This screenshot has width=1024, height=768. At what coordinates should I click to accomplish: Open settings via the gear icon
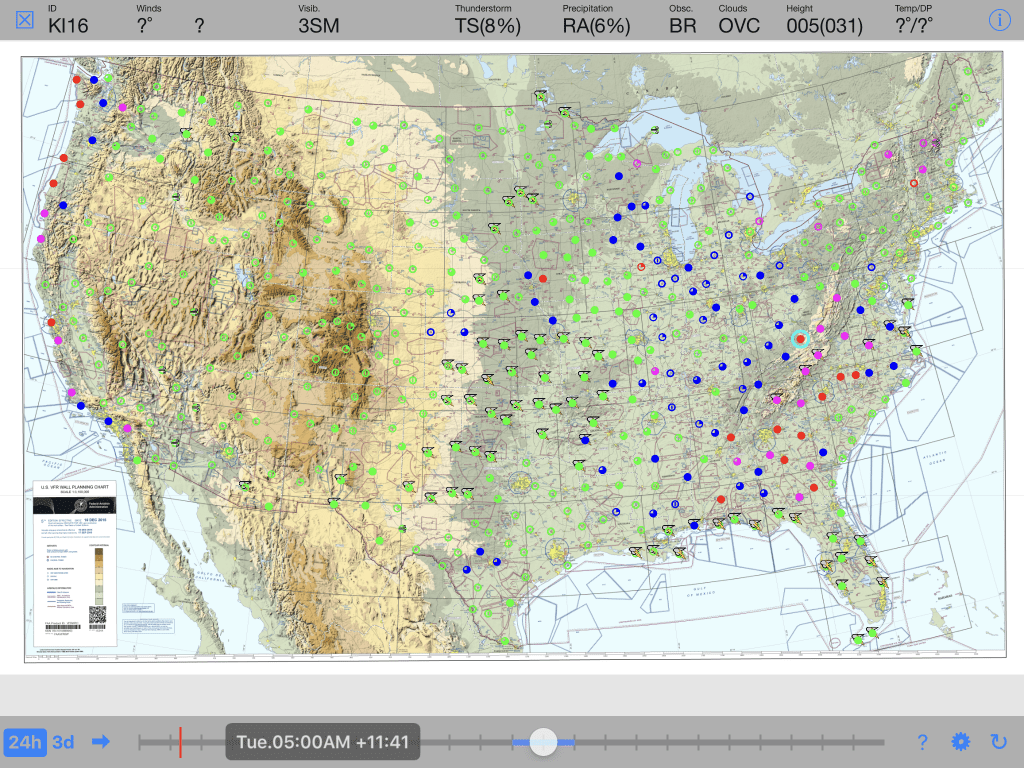pos(960,742)
